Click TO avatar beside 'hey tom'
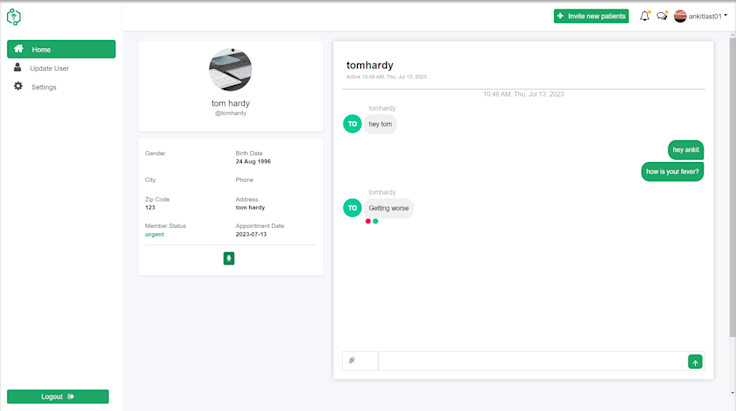 coord(353,124)
